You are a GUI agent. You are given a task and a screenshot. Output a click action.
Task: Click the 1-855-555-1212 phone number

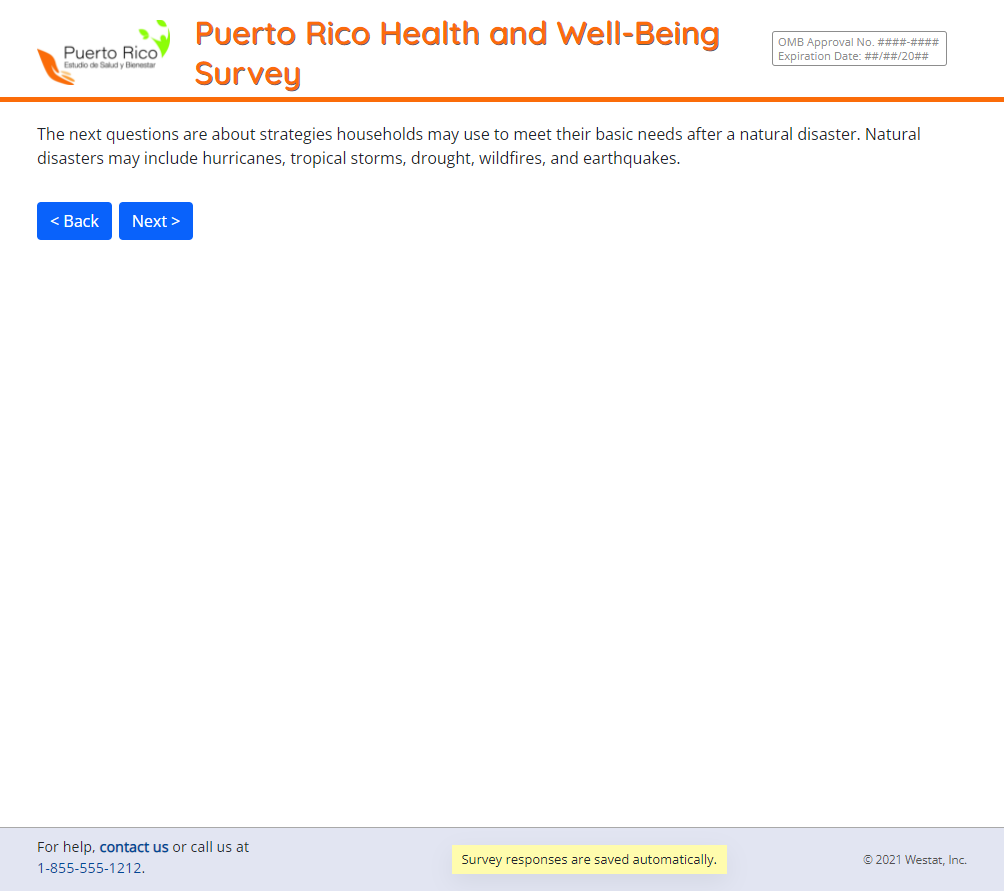coord(90,868)
